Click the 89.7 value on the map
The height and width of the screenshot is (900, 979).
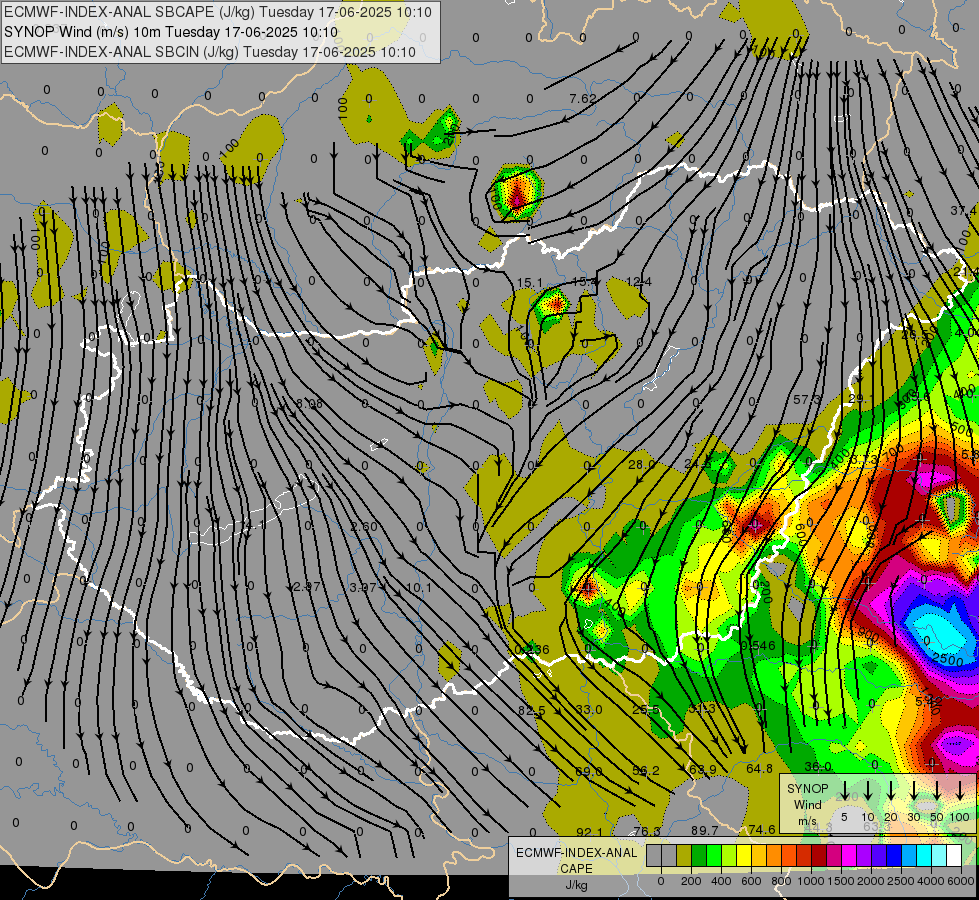click(x=704, y=831)
